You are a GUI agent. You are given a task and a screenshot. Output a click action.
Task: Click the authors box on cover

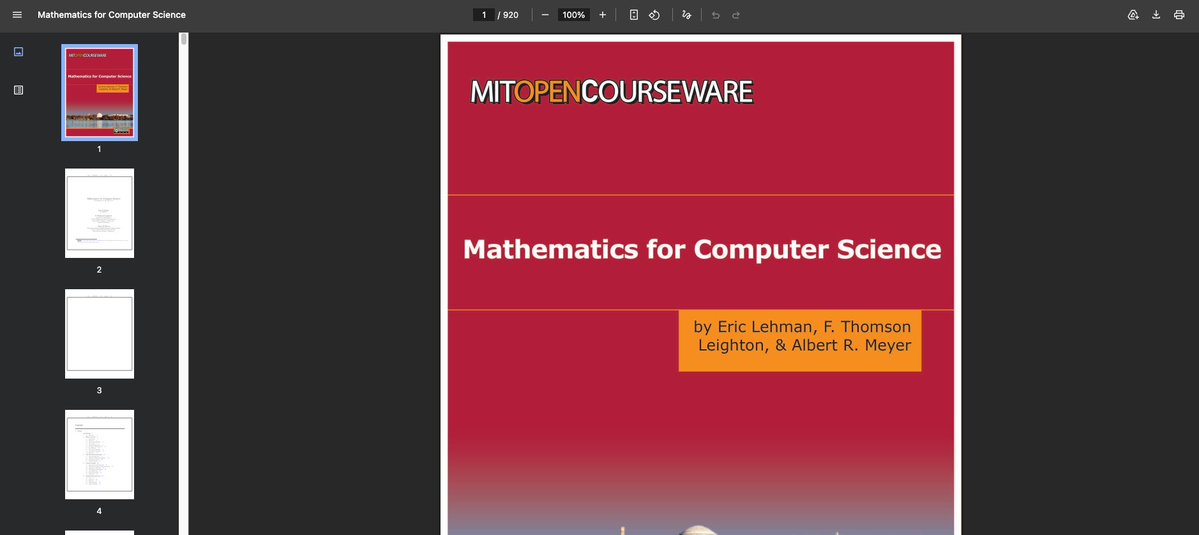coord(800,341)
